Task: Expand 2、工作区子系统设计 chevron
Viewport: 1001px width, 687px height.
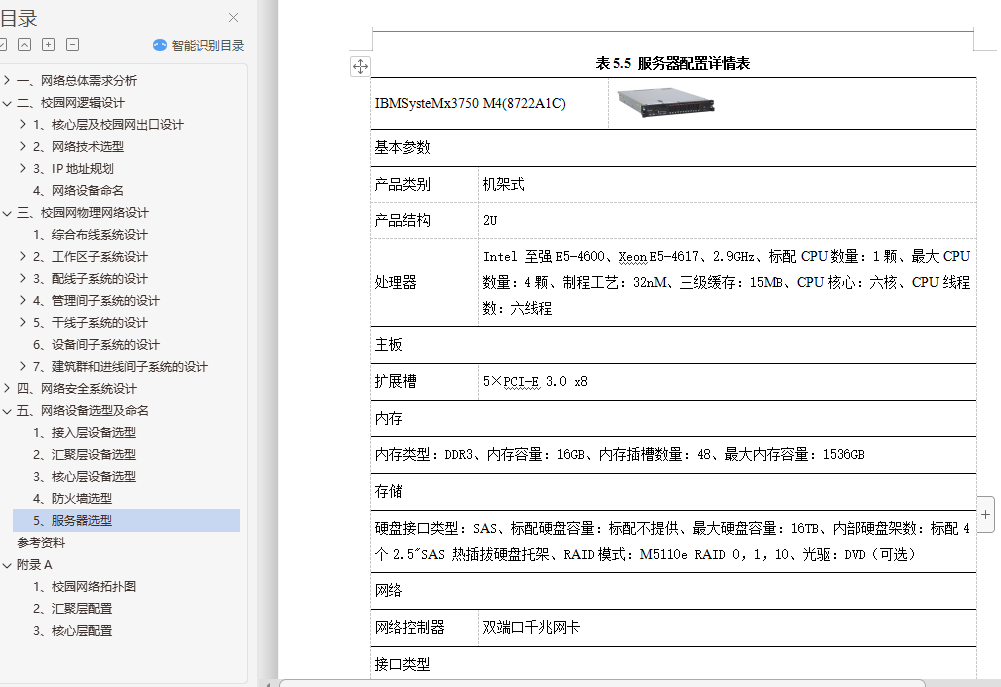Action: click(23, 257)
